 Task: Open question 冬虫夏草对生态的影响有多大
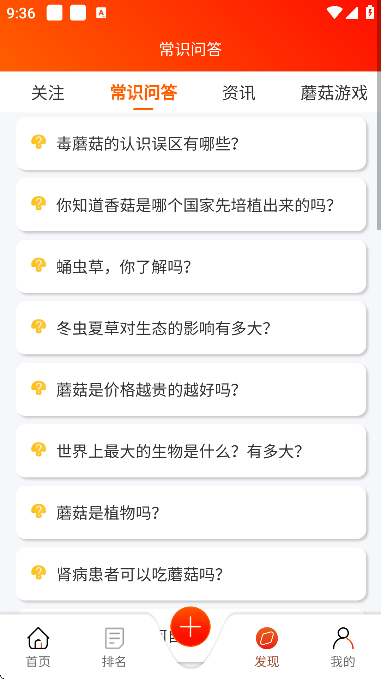(191, 328)
